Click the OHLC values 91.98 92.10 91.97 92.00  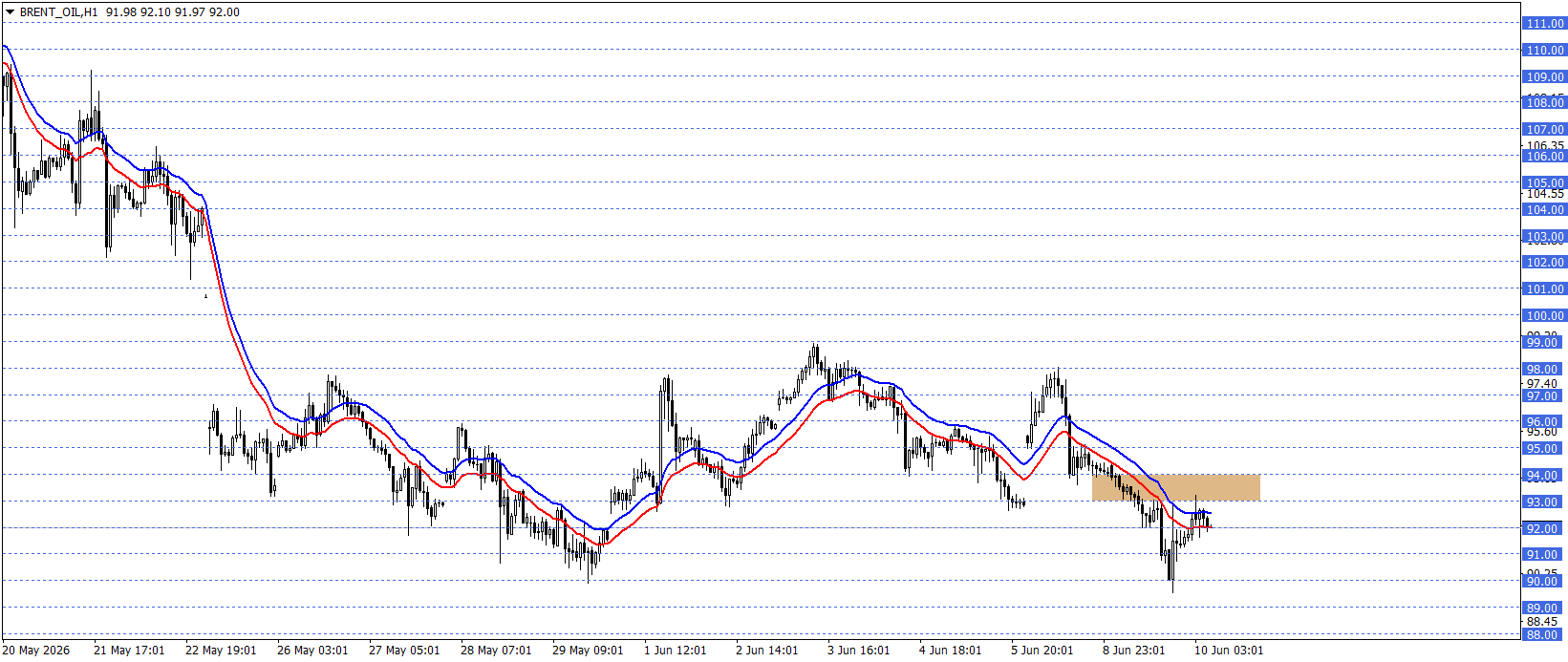click(173, 12)
